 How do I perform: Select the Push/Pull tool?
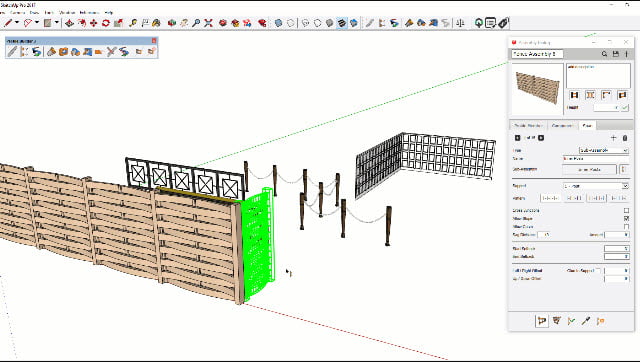click(69, 23)
